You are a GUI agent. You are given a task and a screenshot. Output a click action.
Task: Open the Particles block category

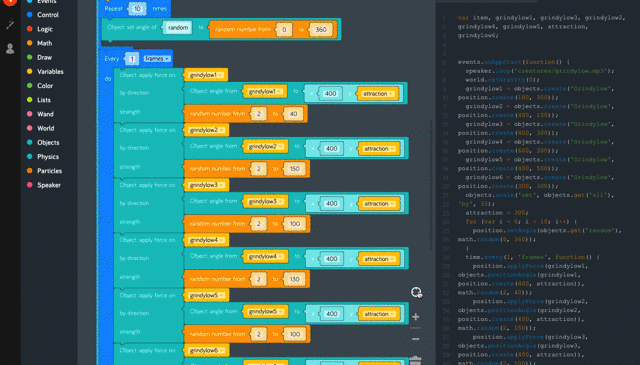(44, 171)
